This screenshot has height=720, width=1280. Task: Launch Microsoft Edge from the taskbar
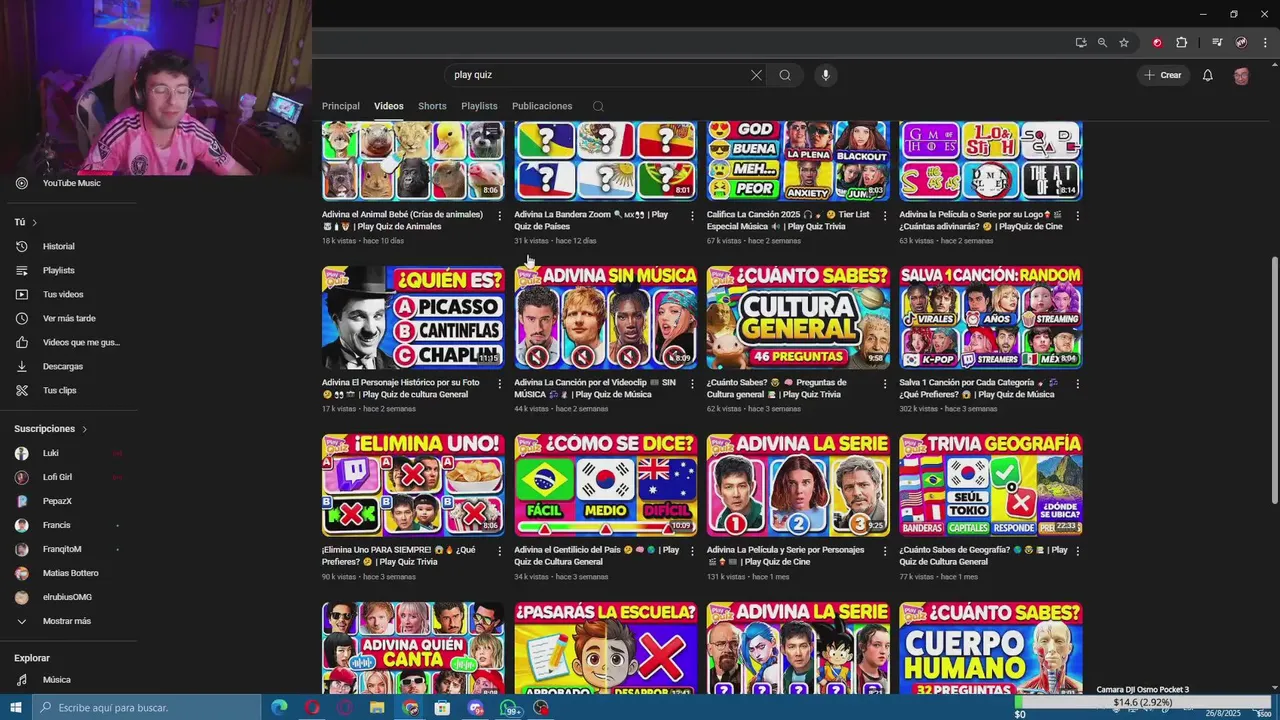(279, 708)
